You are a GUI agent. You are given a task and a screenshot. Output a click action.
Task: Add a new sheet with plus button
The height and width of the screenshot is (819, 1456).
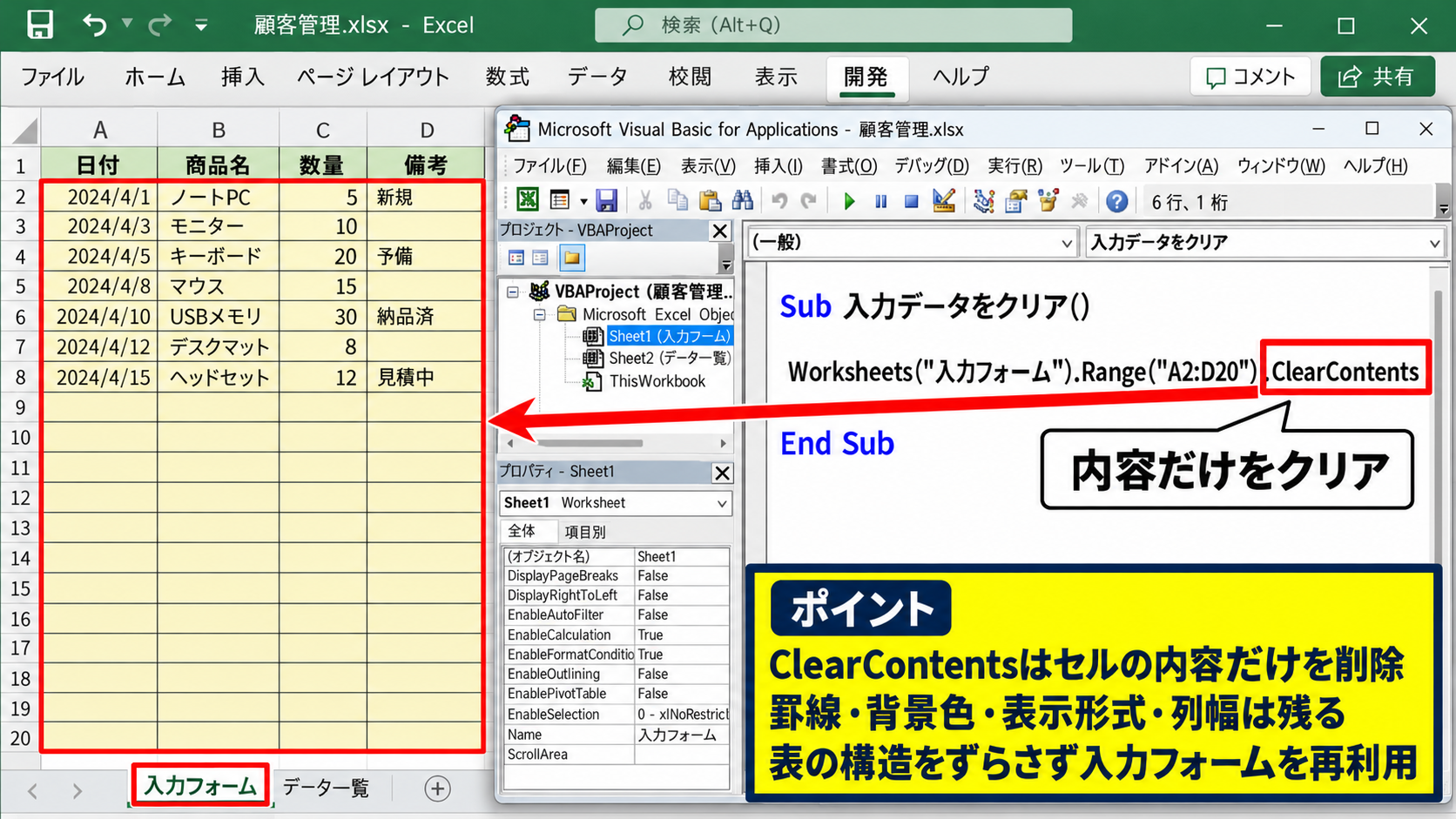pos(437,789)
